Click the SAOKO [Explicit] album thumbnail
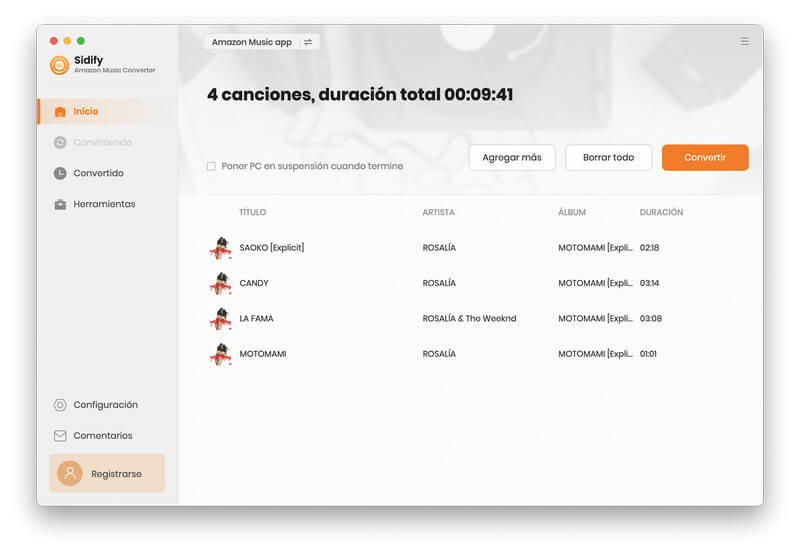Image resolution: width=800 pixels, height=554 pixels. (x=220, y=248)
